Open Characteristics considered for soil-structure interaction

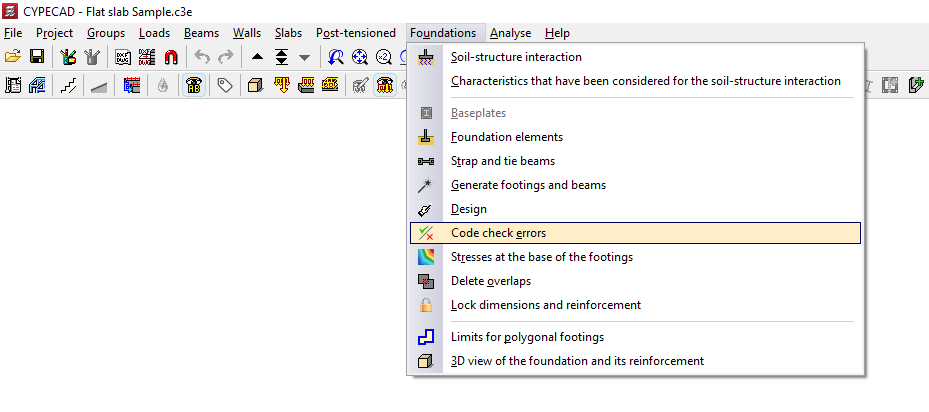pos(635,81)
